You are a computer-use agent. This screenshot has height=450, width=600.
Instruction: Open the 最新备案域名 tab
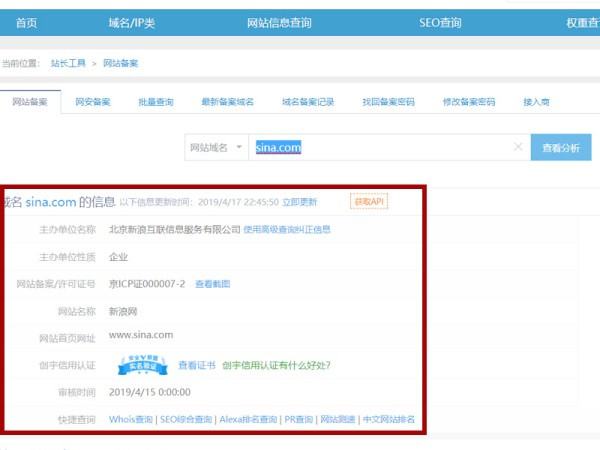(228, 102)
